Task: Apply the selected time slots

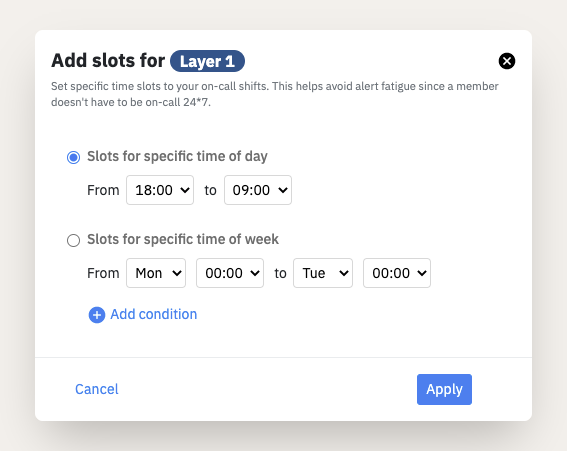Action: pos(444,390)
